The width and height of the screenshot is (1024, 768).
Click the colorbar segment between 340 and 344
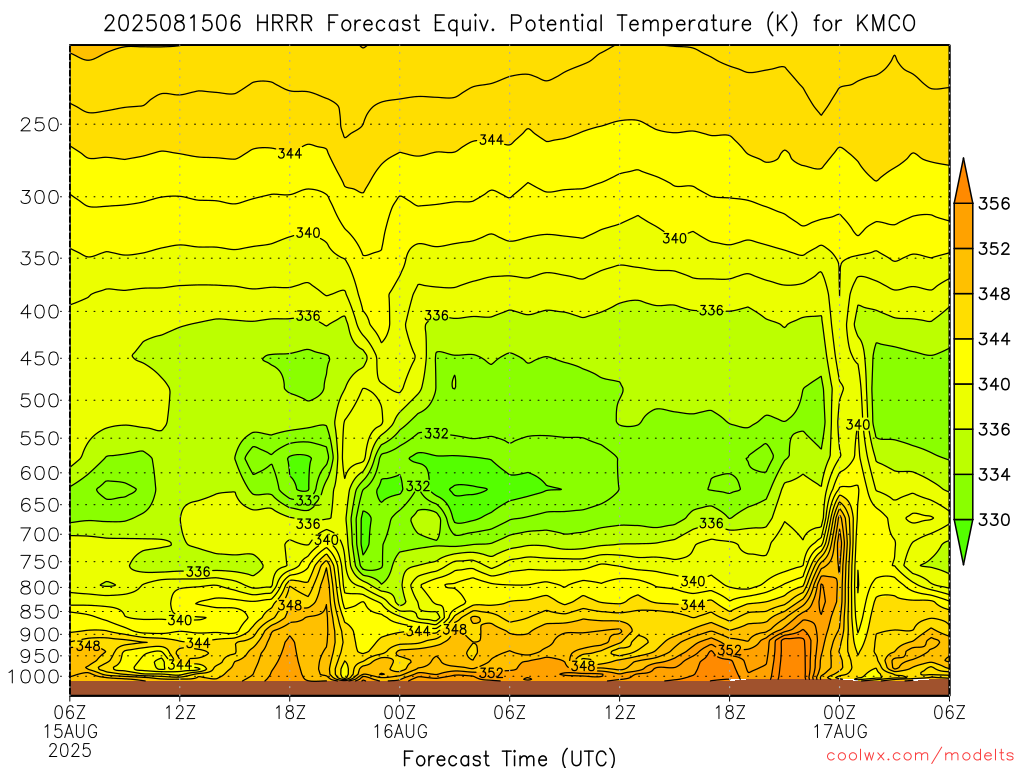tap(963, 361)
